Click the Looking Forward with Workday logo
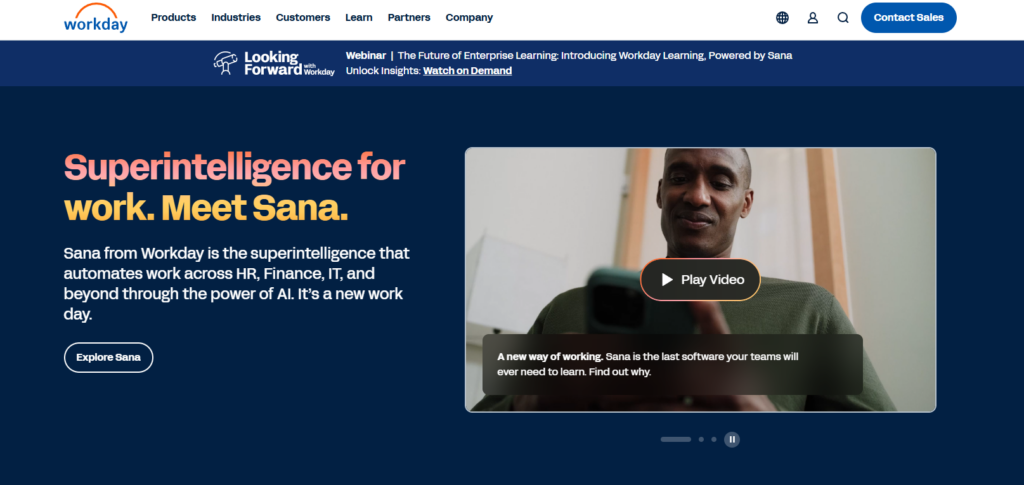Image resolution: width=1024 pixels, height=485 pixels. click(x=274, y=63)
